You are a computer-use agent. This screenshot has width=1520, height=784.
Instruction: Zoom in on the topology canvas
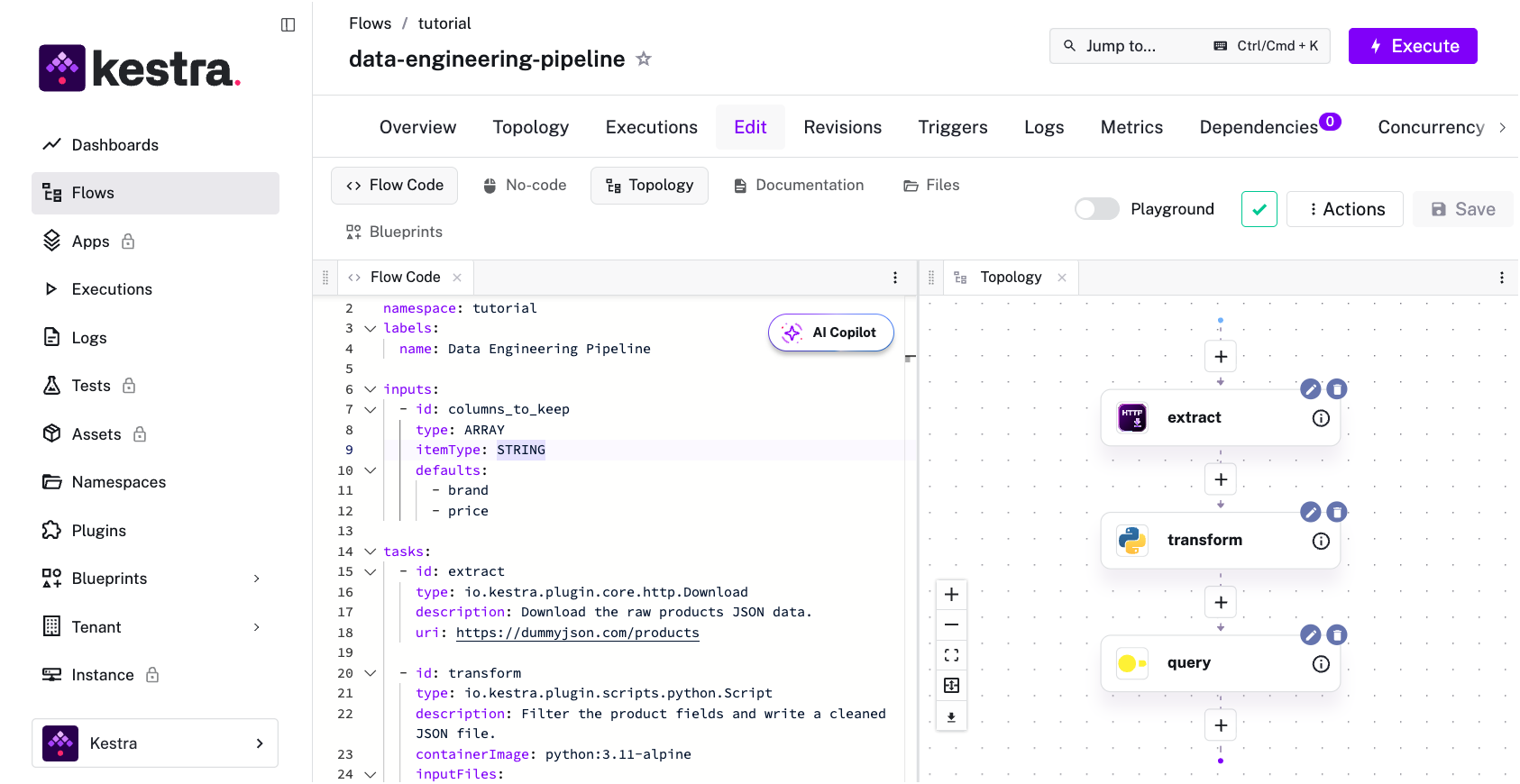[x=951, y=595]
